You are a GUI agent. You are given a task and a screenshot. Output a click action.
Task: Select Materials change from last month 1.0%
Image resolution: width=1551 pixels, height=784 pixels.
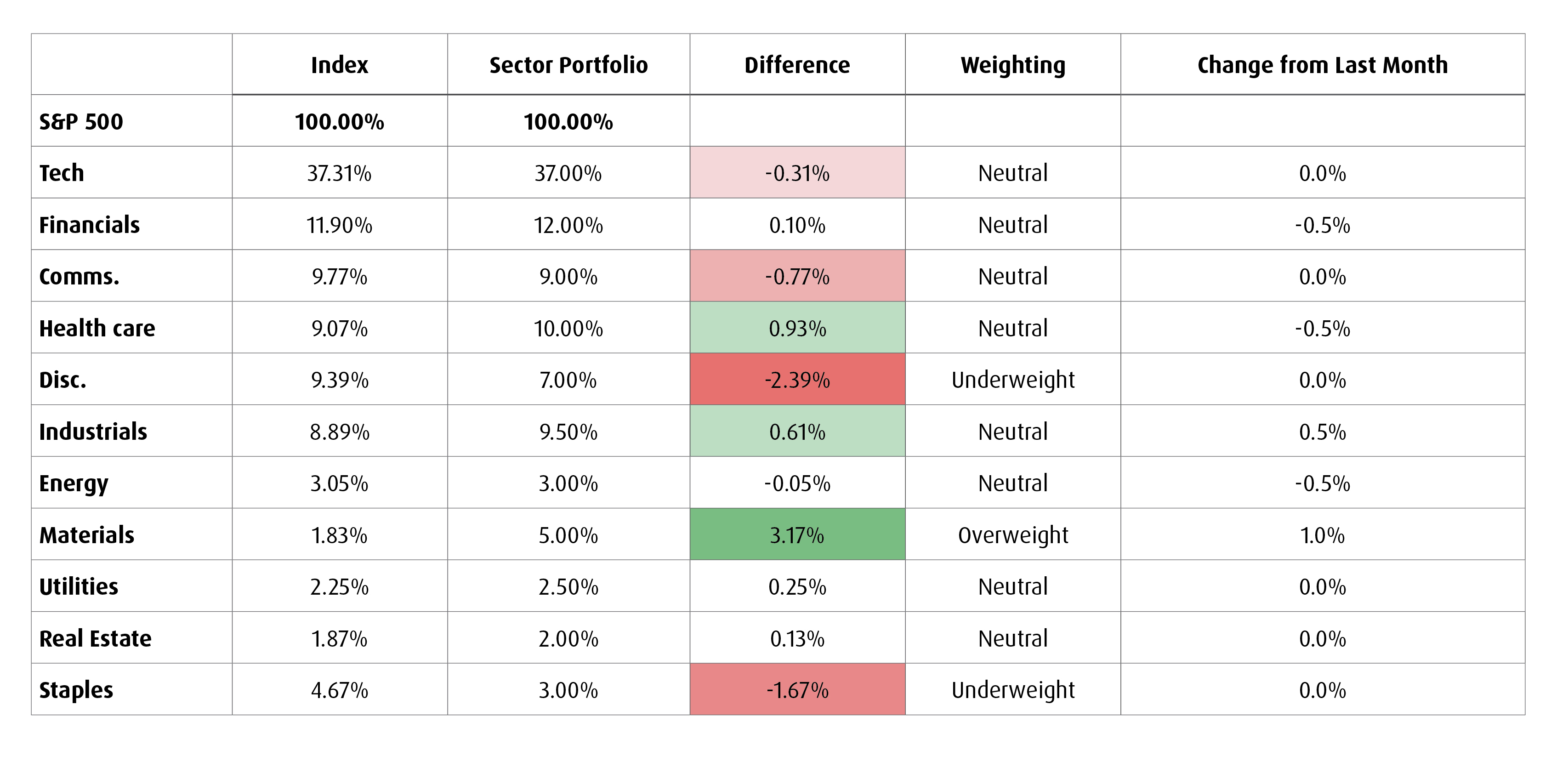(x=1322, y=535)
